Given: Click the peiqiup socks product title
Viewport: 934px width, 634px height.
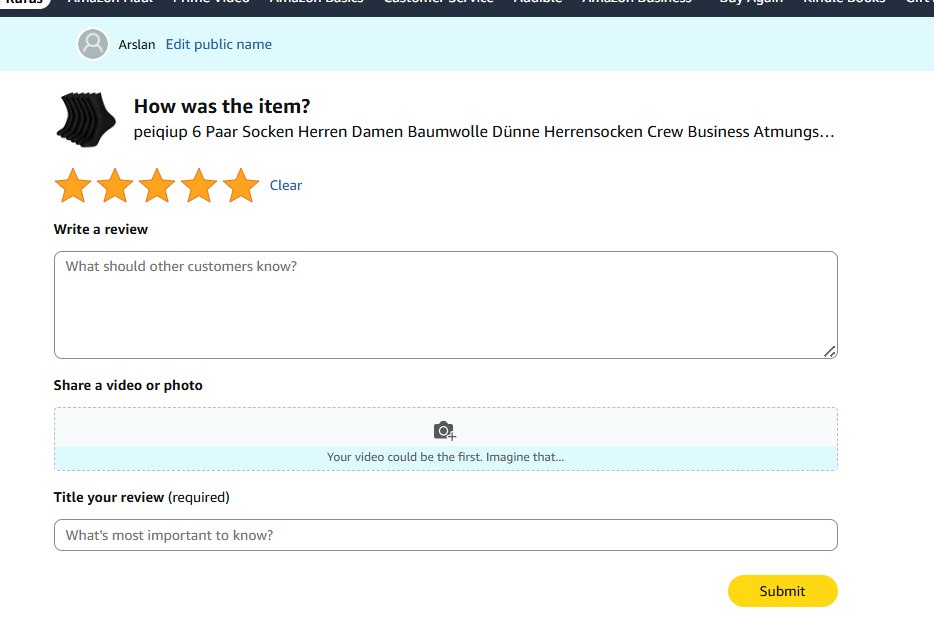Looking at the screenshot, I should (x=484, y=132).
